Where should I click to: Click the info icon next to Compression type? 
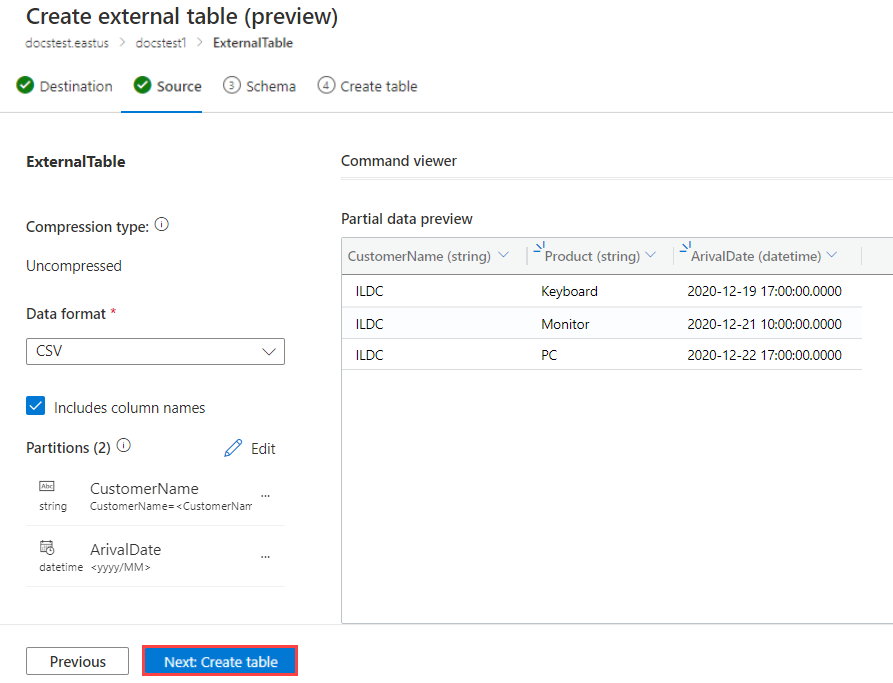(161, 225)
